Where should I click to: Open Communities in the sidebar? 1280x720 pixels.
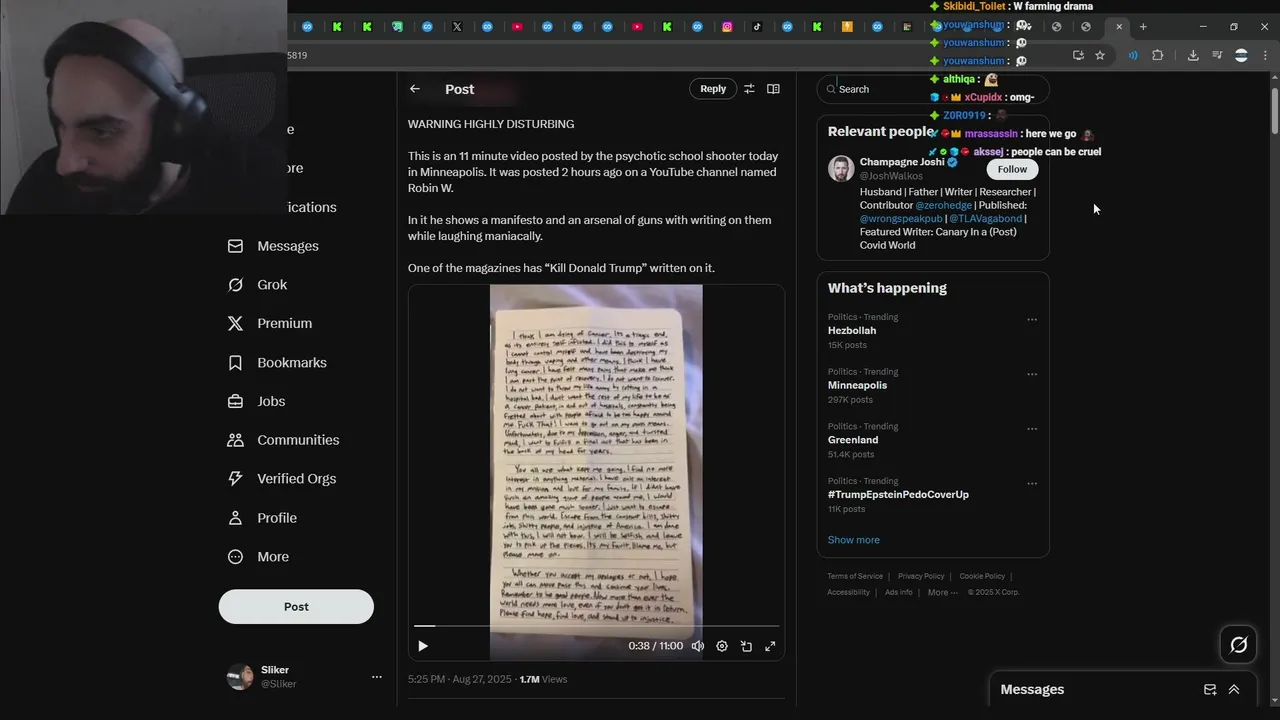pyautogui.click(x=297, y=440)
